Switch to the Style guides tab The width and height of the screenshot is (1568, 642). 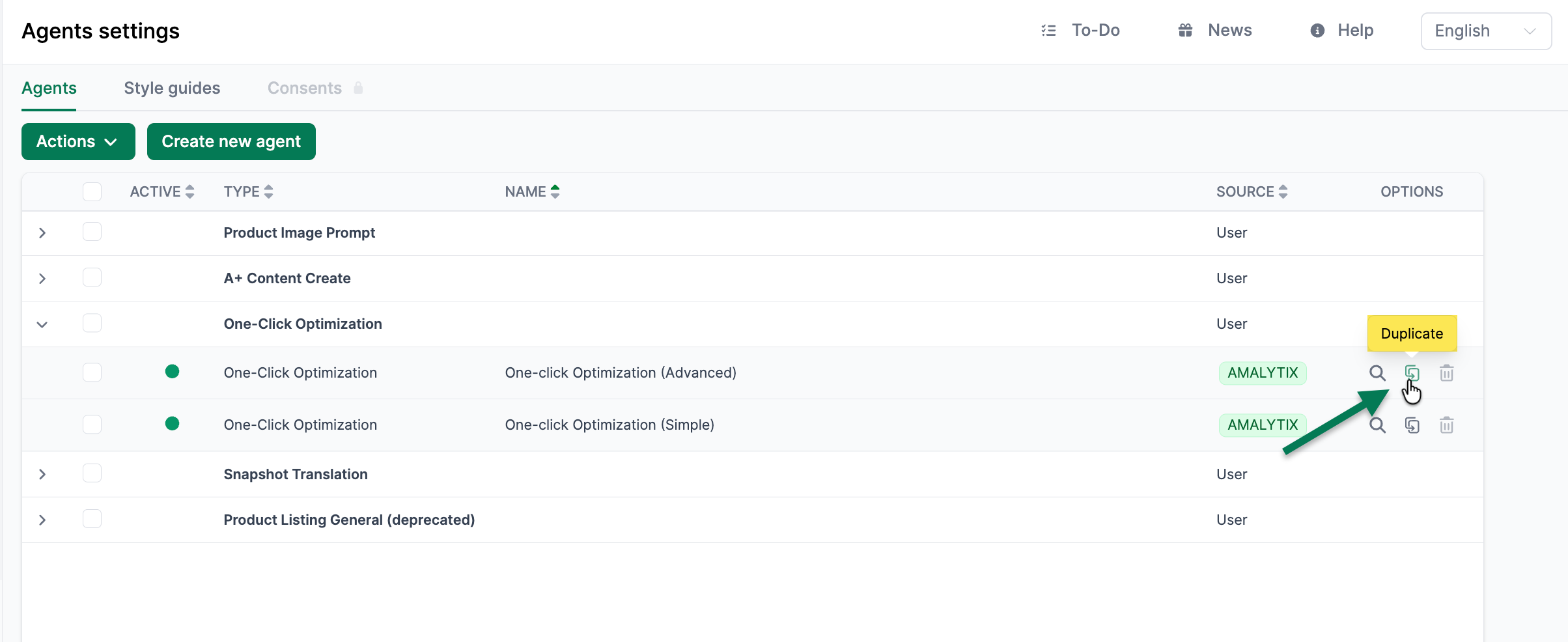tap(172, 88)
